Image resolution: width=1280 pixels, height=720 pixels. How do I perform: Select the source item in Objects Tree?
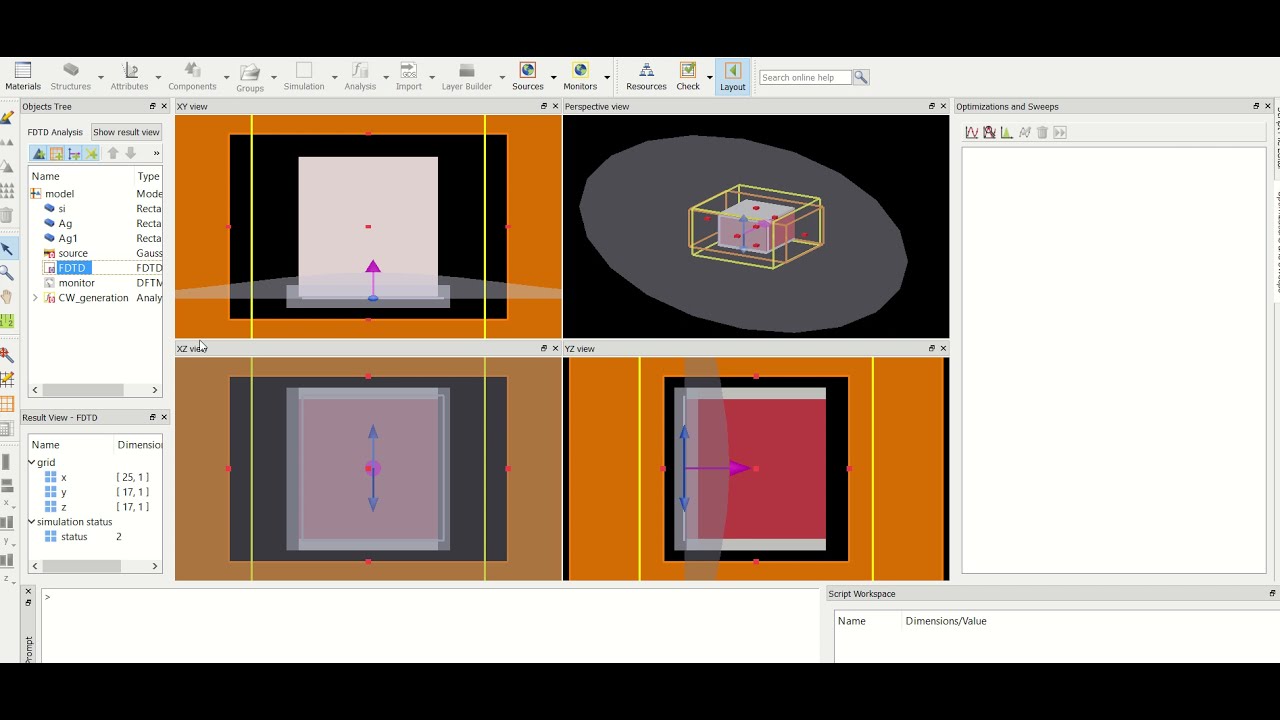pyautogui.click(x=73, y=253)
